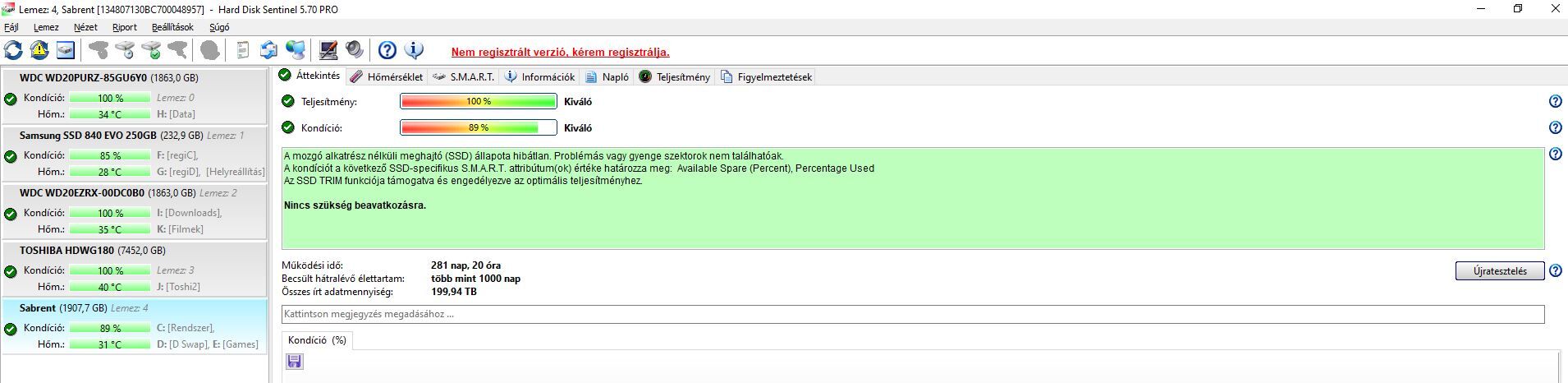This screenshot has width=1568, height=383.
Task: Switch to the Napló tab
Action: 607,76
